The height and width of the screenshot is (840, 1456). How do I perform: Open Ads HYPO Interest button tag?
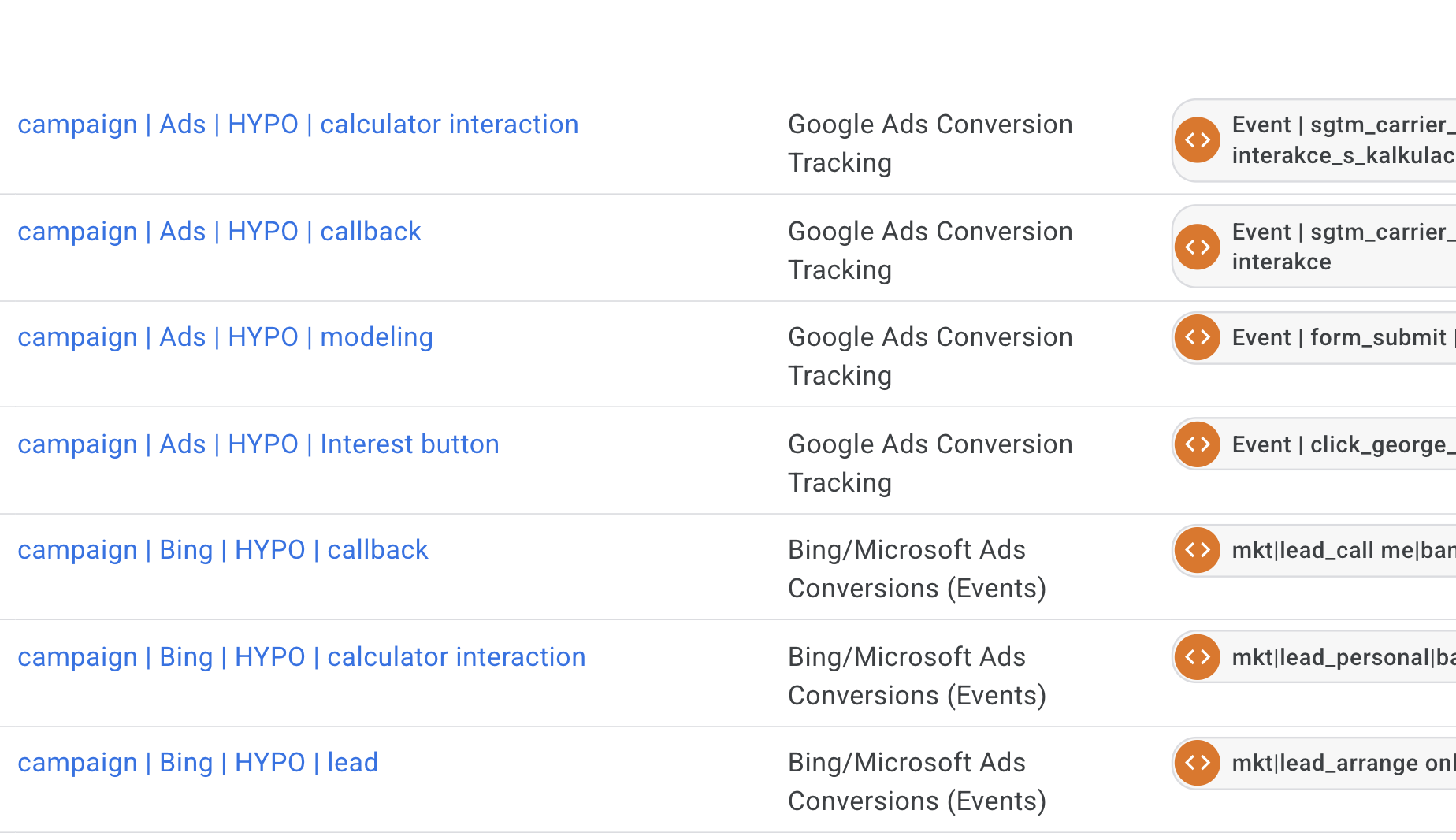tap(258, 444)
